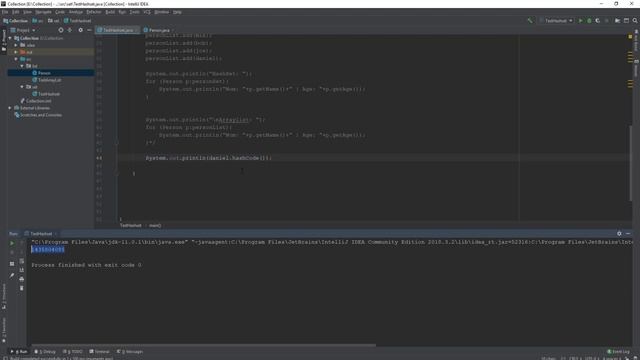
Task: Open the Analyze menu
Action: [76, 12]
